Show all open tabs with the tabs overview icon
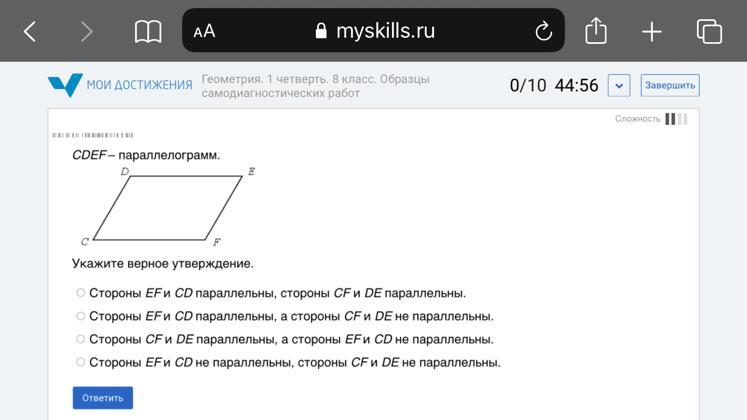 pyautogui.click(x=709, y=31)
